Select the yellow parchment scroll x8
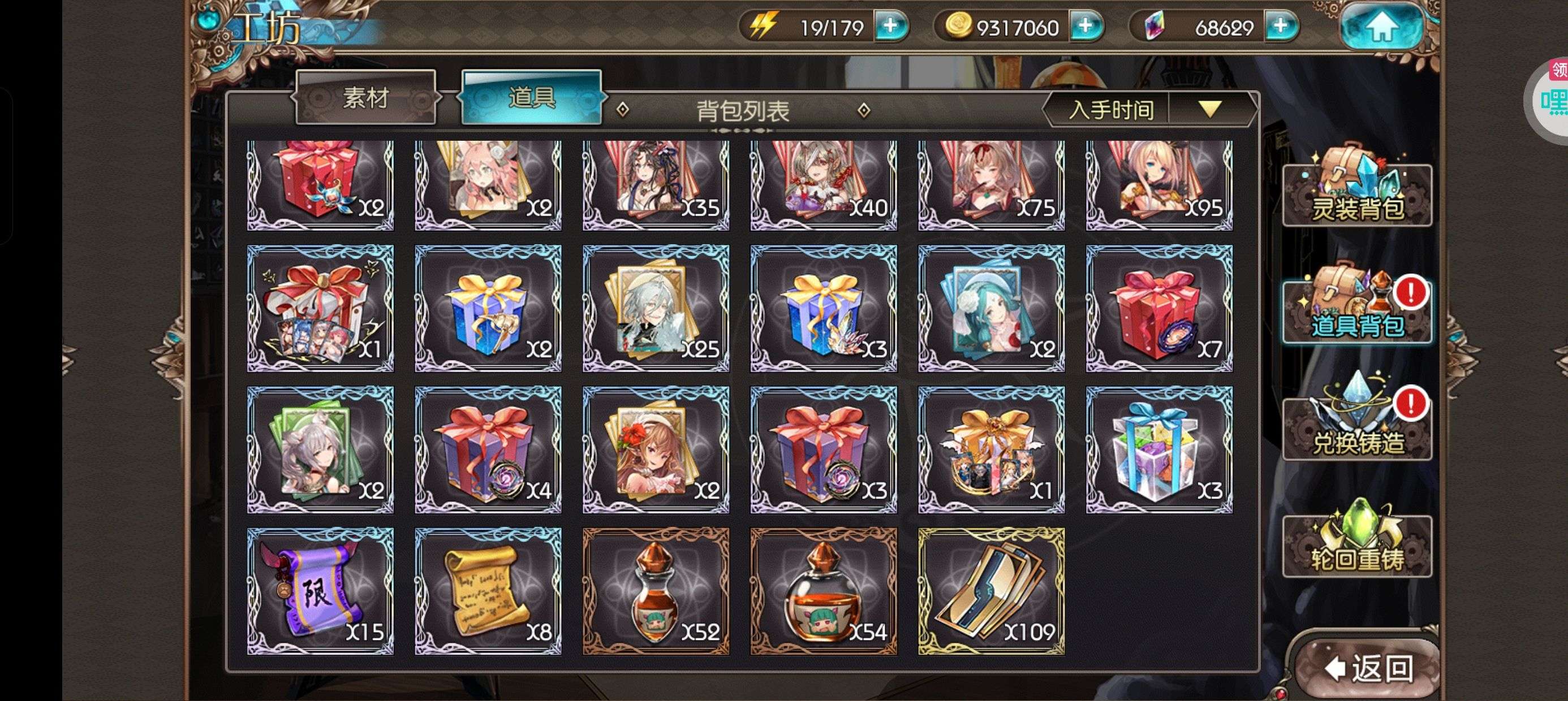Viewport: 1568px width, 701px height. (488, 591)
